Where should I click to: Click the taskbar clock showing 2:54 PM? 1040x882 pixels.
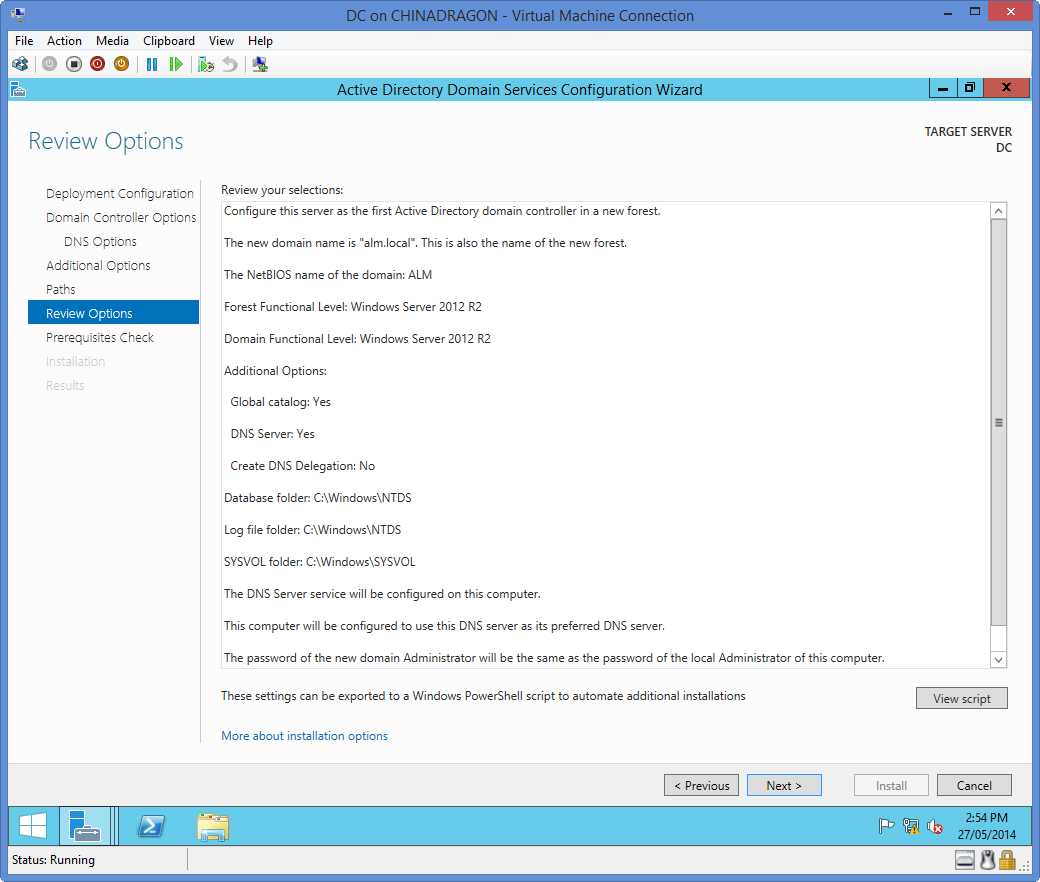tap(986, 826)
